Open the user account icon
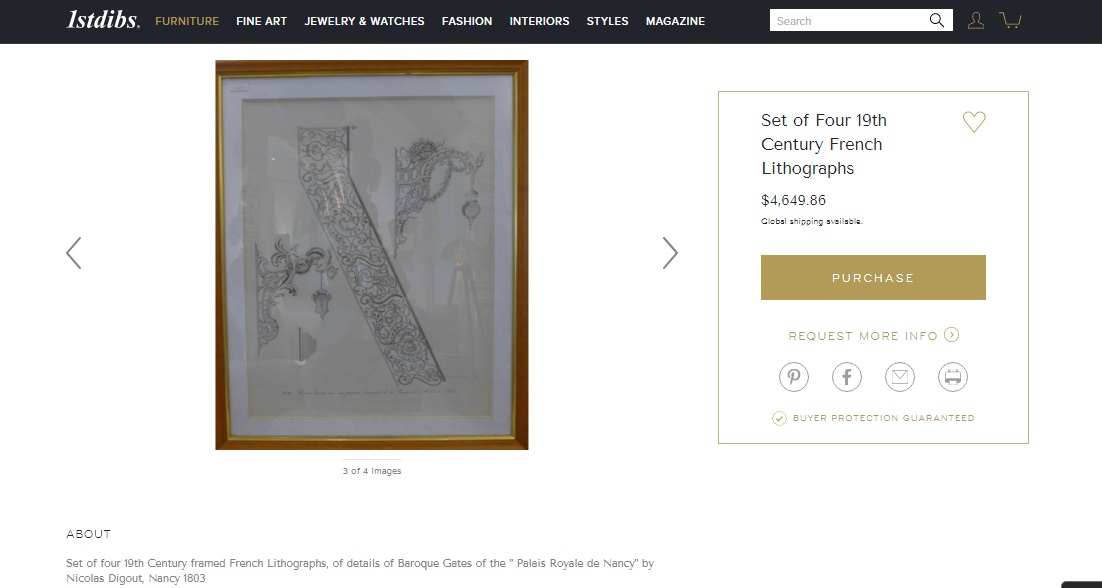Viewport: 1102px width, 588px height. pyautogui.click(x=975, y=20)
